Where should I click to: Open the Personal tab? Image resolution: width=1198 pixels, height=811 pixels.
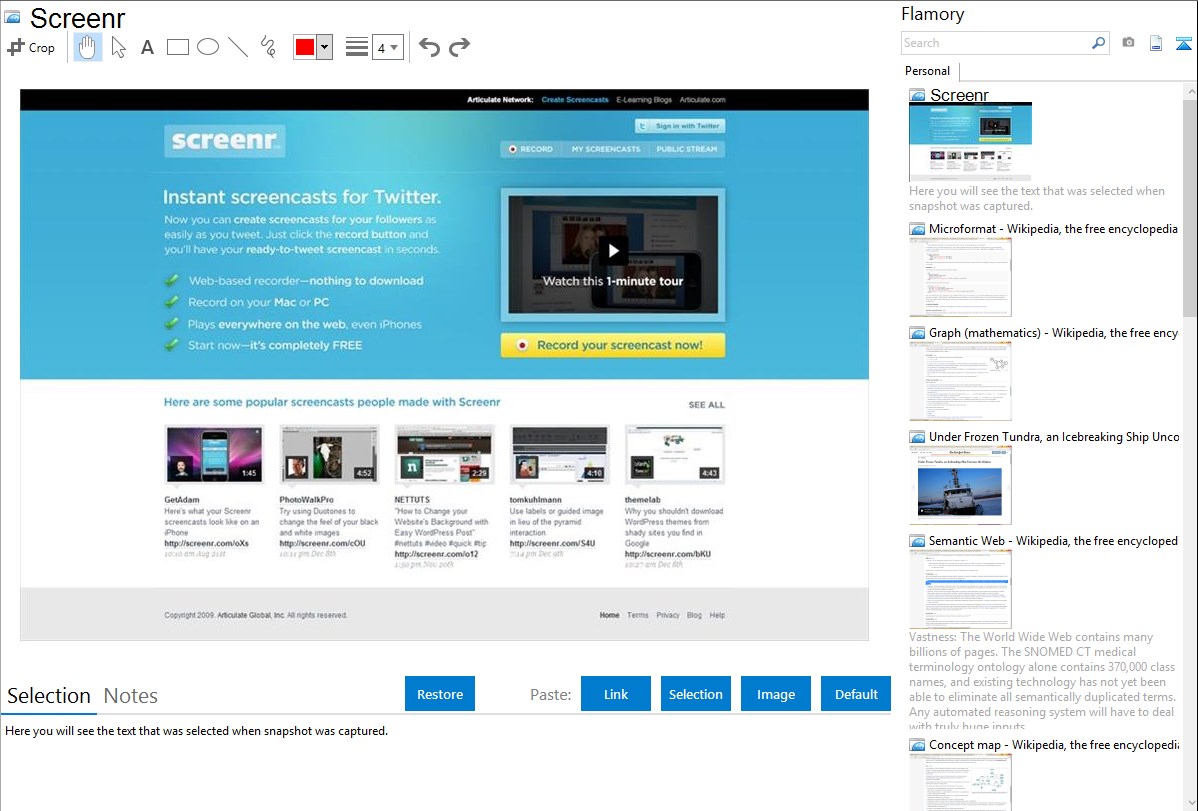927,71
